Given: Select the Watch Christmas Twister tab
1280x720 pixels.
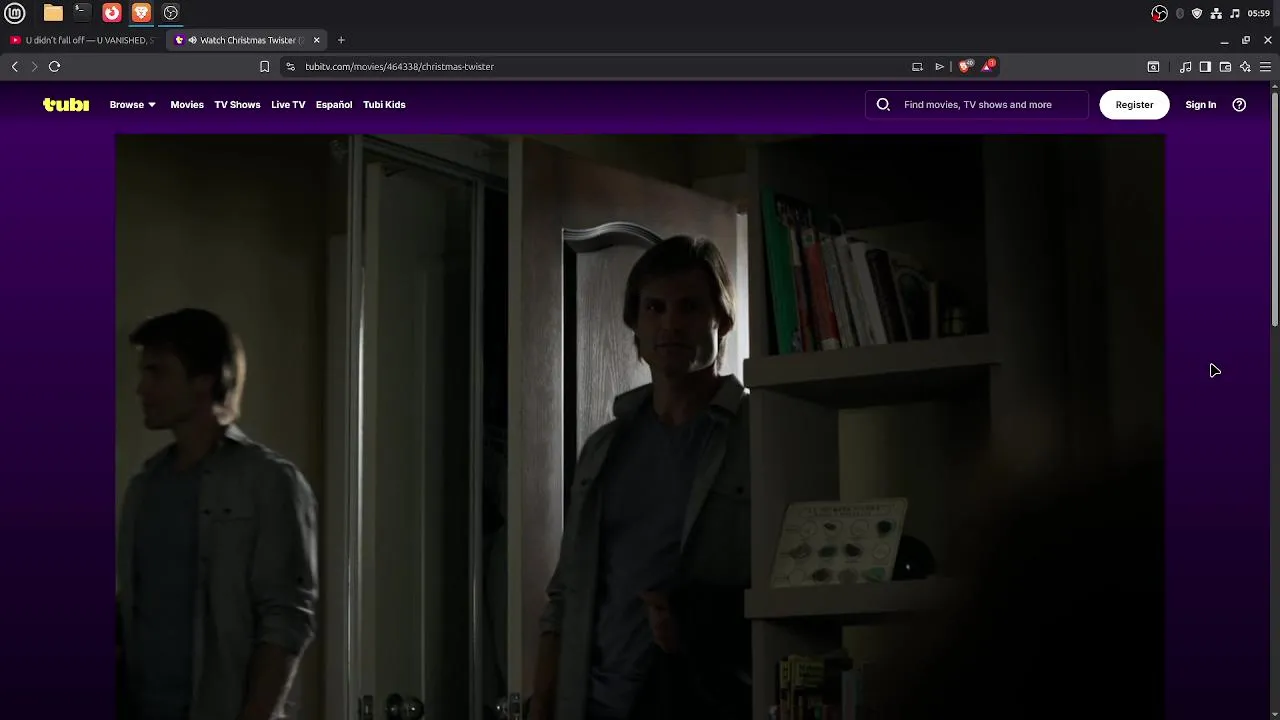Looking at the screenshot, I should click(x=247, y=40).
